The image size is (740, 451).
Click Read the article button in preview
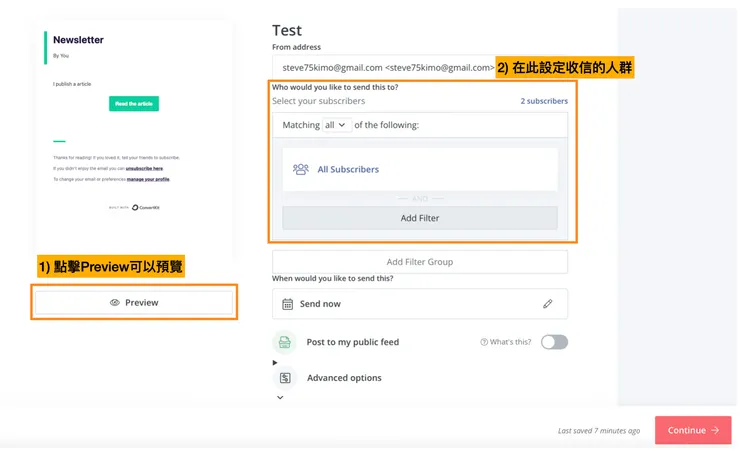click(134, 104)
